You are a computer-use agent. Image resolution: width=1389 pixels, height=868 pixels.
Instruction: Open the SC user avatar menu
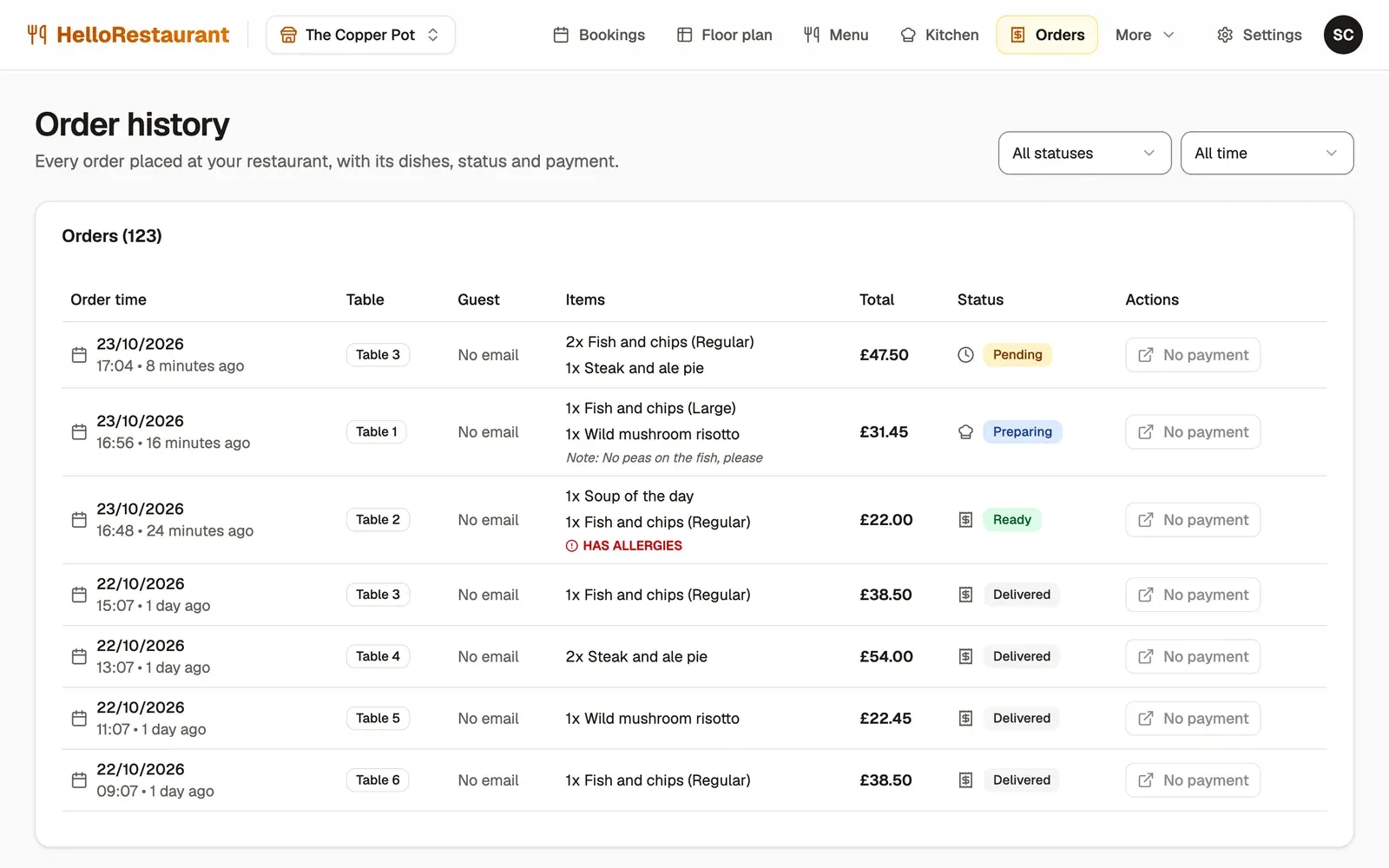coord(1343,35)
